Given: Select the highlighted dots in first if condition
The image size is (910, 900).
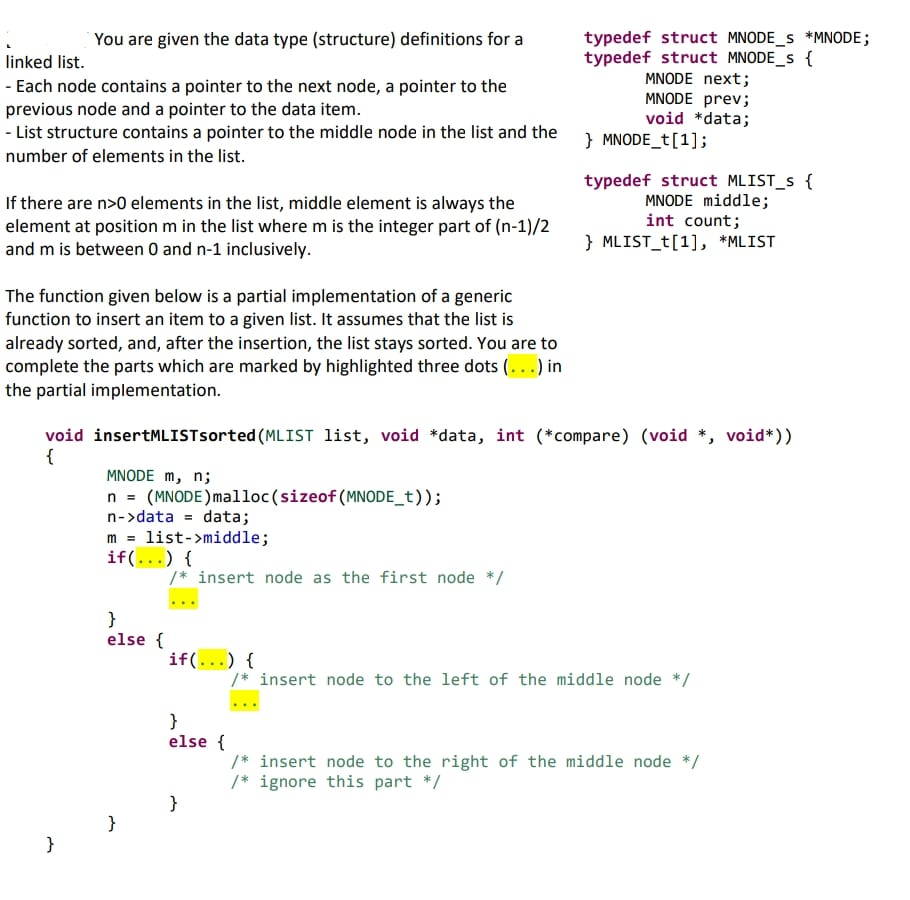Looking at the screenshot, I should point(148,557).
